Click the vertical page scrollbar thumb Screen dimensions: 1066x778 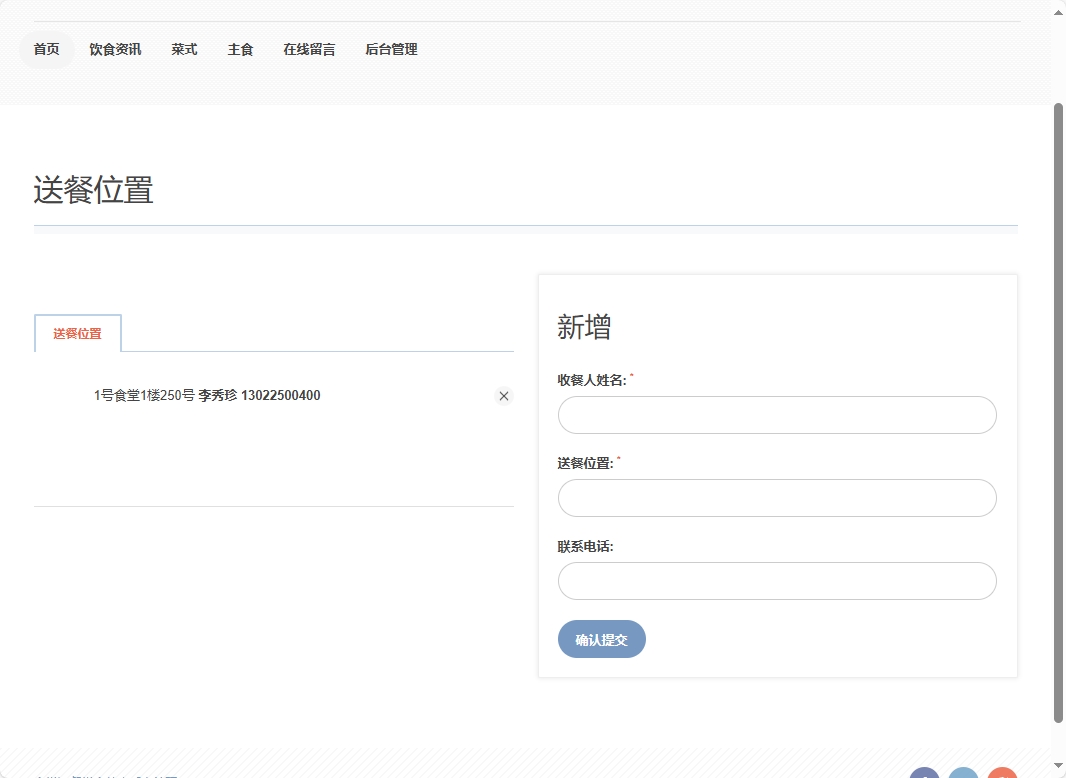coord(1058,410)
